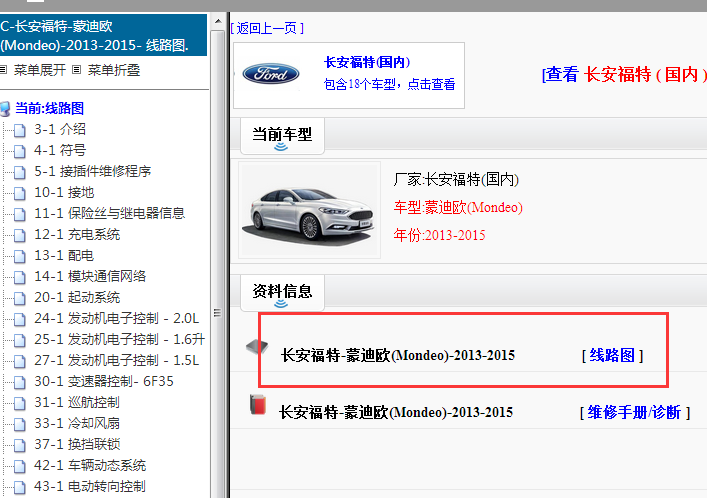This screenshot has width=707, height=498.
Task: Click the page icon beside 31-1 巡航控制
Action: pos(19,403)
